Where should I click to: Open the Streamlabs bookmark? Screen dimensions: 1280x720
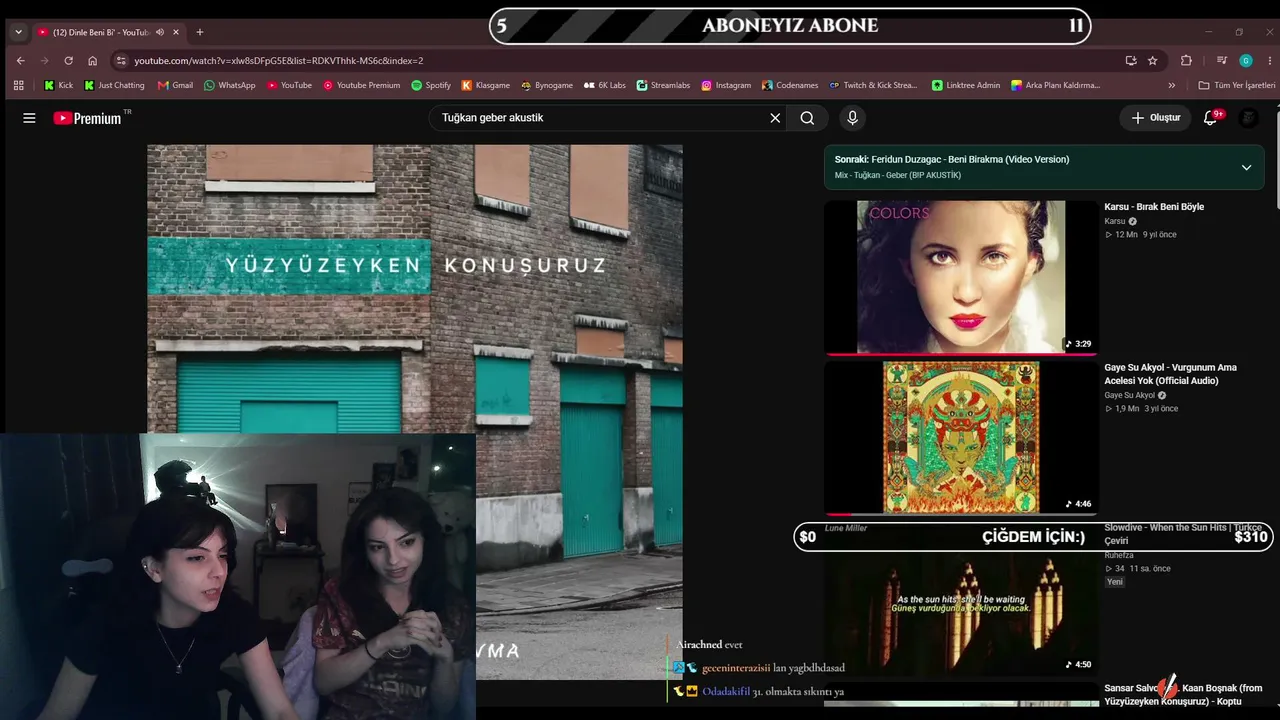[663, 85]
